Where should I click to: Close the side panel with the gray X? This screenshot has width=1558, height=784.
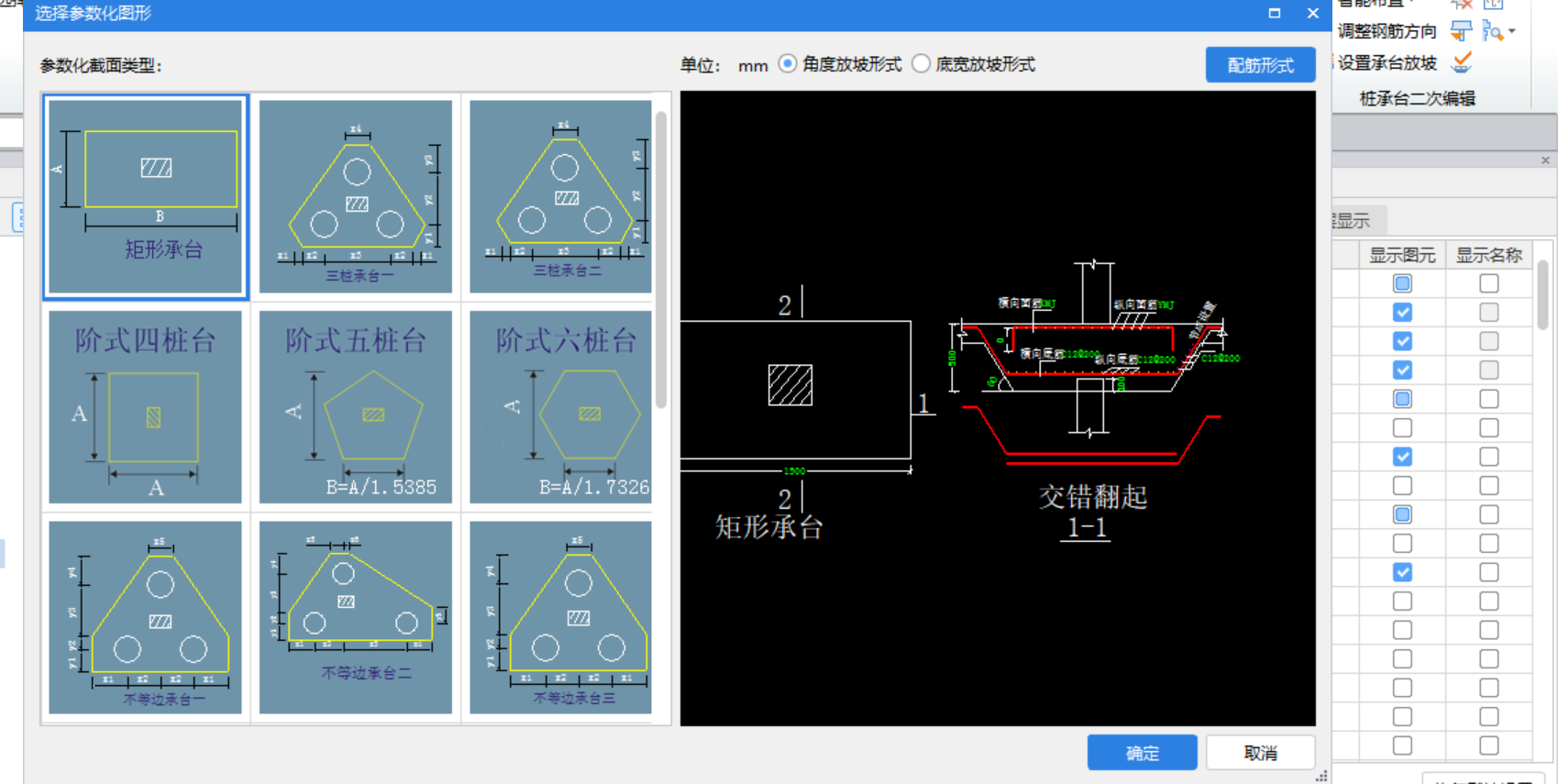[1545, 160]
